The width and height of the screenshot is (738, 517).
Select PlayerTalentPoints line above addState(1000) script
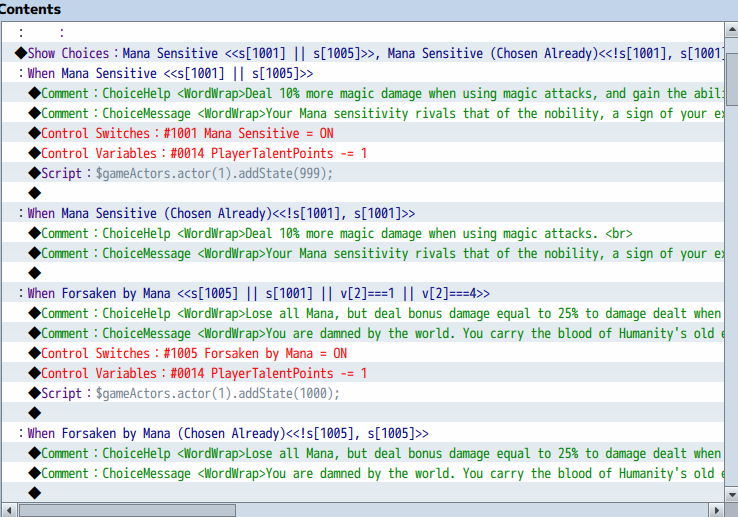tap(204, 373)
